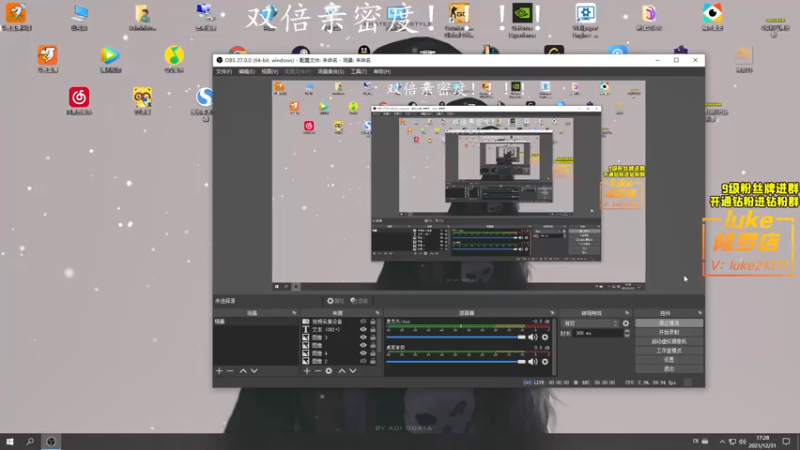This screenshot has height=450, width=800.
Task: Click the 工作室模式 button
Action: click(669, 351)
